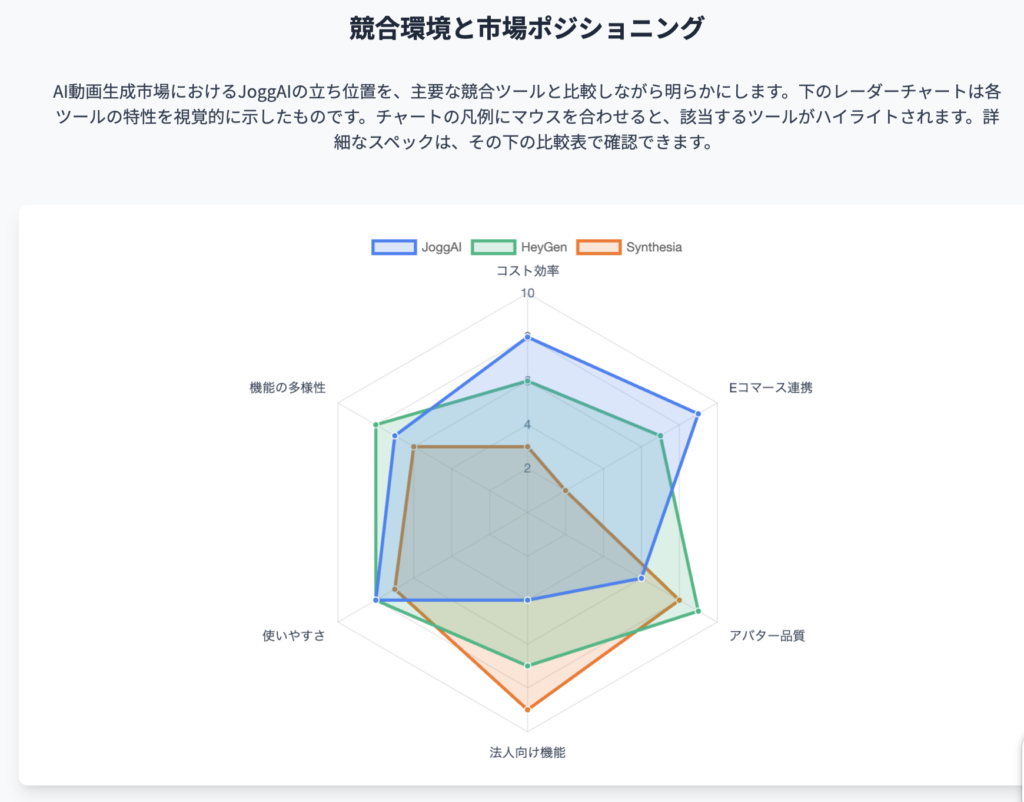Viewport: 1024px width, 802px height.
Task: Click the Synthesia legend label
Action: tap(654, 248)
